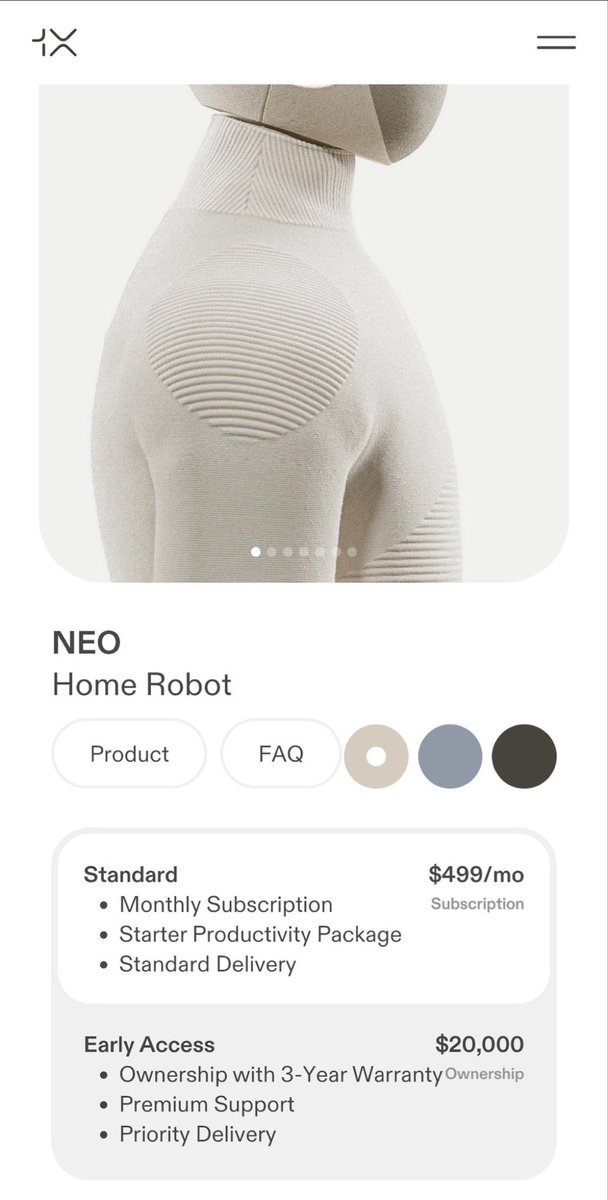Select the Standard subscription plan card
The image size is (608, 1200).
pos(304,919)
